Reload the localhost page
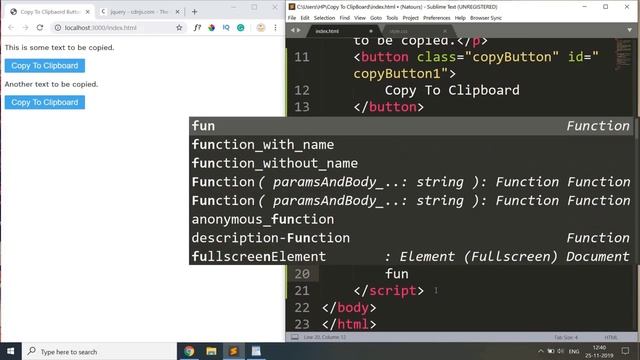The width and height of the screenshot is (640, 360). pyautogui.click(x=40, y=28)
